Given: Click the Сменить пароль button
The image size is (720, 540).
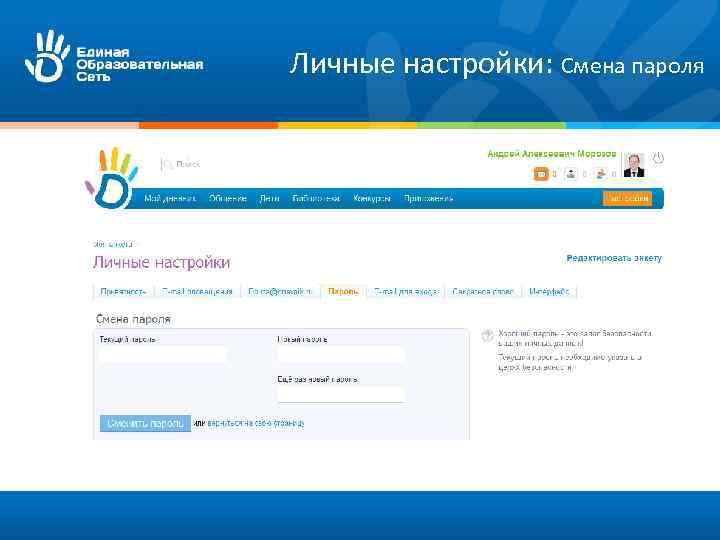Looking at the screenshot, I should pos(145,423).
